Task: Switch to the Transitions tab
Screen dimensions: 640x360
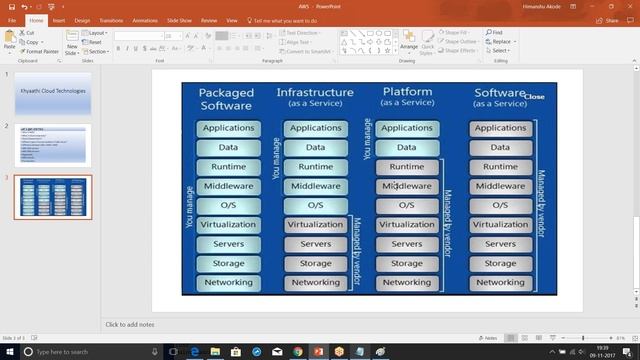Action: (x=111, y=20)
